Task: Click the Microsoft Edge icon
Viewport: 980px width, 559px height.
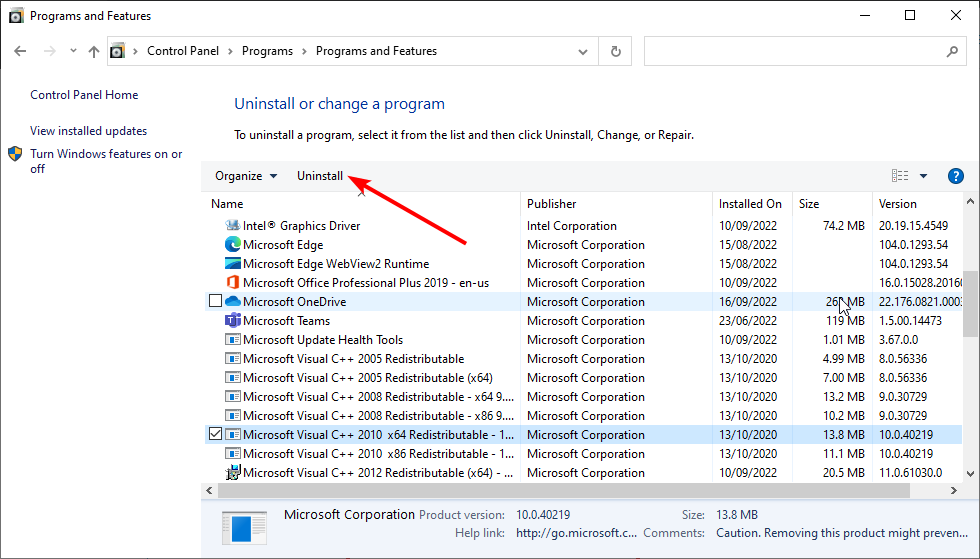Action: pos(232,244)
